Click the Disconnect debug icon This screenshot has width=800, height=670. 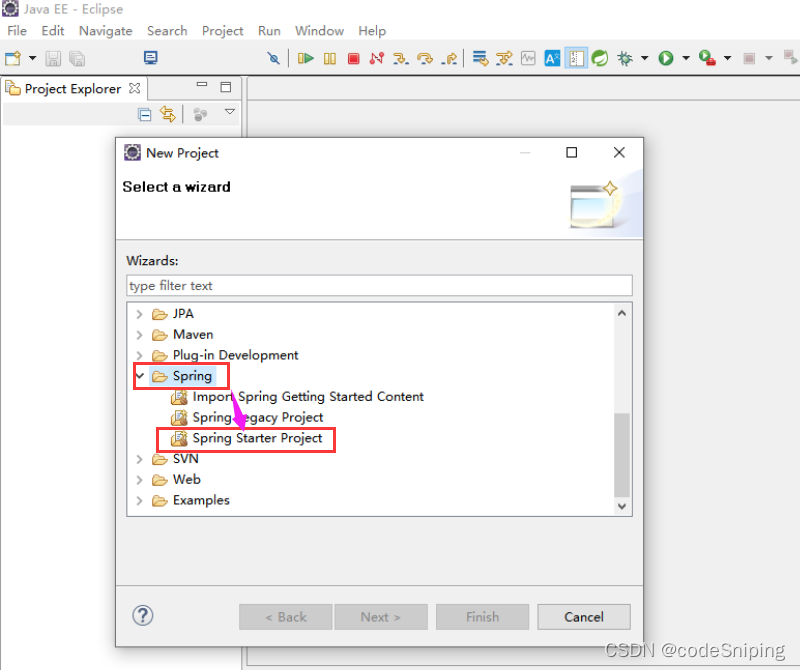(377, 58)
